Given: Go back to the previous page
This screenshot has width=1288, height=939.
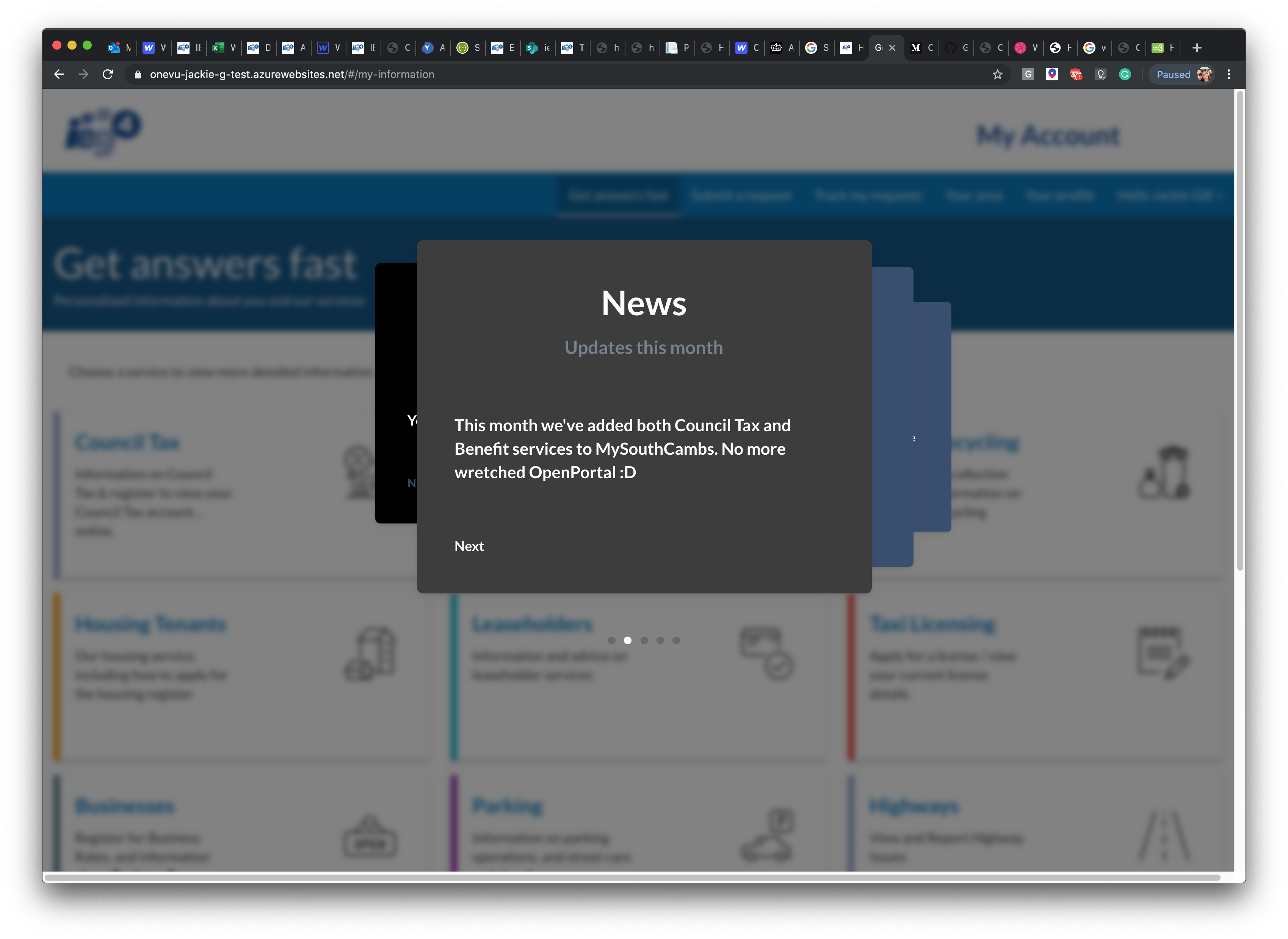Looking at the screenshot, I should 59,74.
